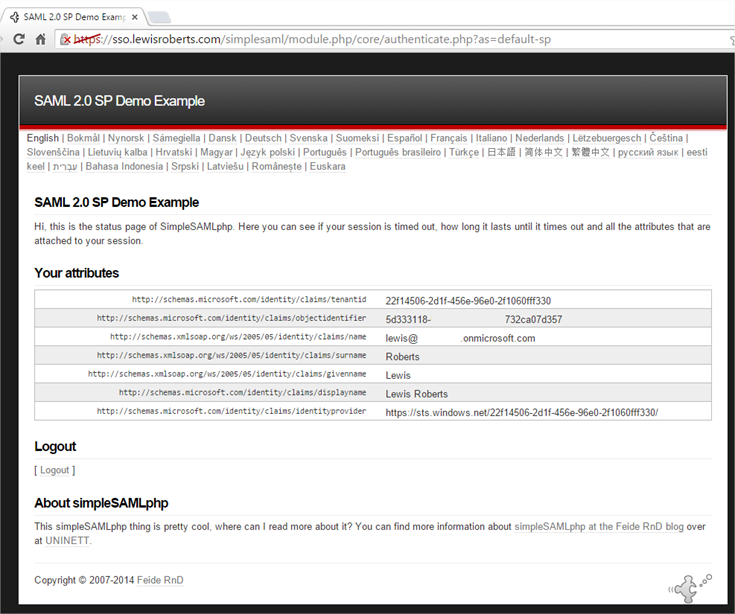Switch language to Nederlands
Screen dimensions: 735x614
[540, 138]
